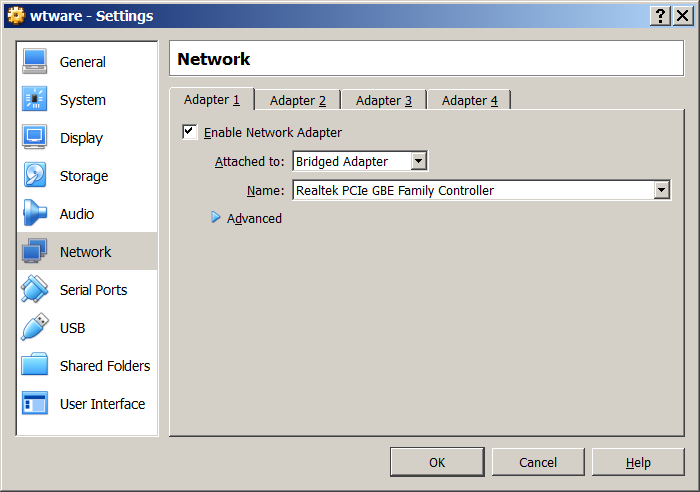Screen dimensions: 700x492
Task: Switch to the Adapter 3 tab
Action: 384,100
